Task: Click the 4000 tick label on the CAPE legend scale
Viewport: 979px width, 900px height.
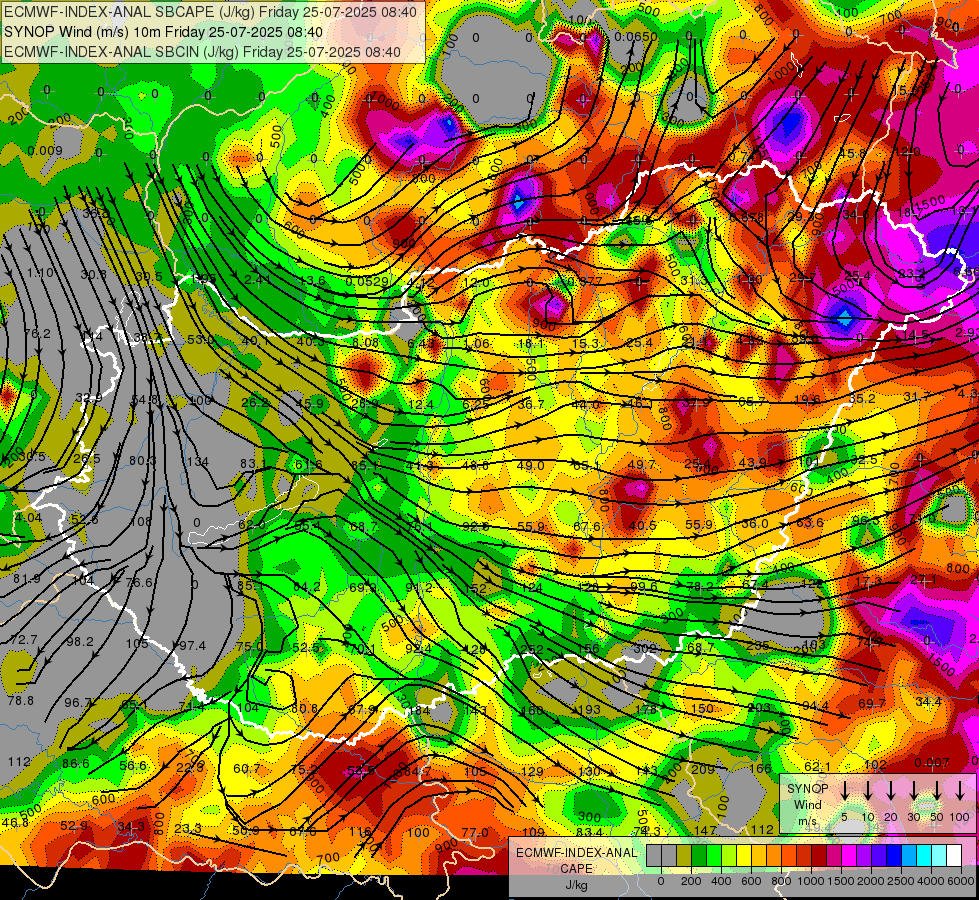Action: coord(931,881)
